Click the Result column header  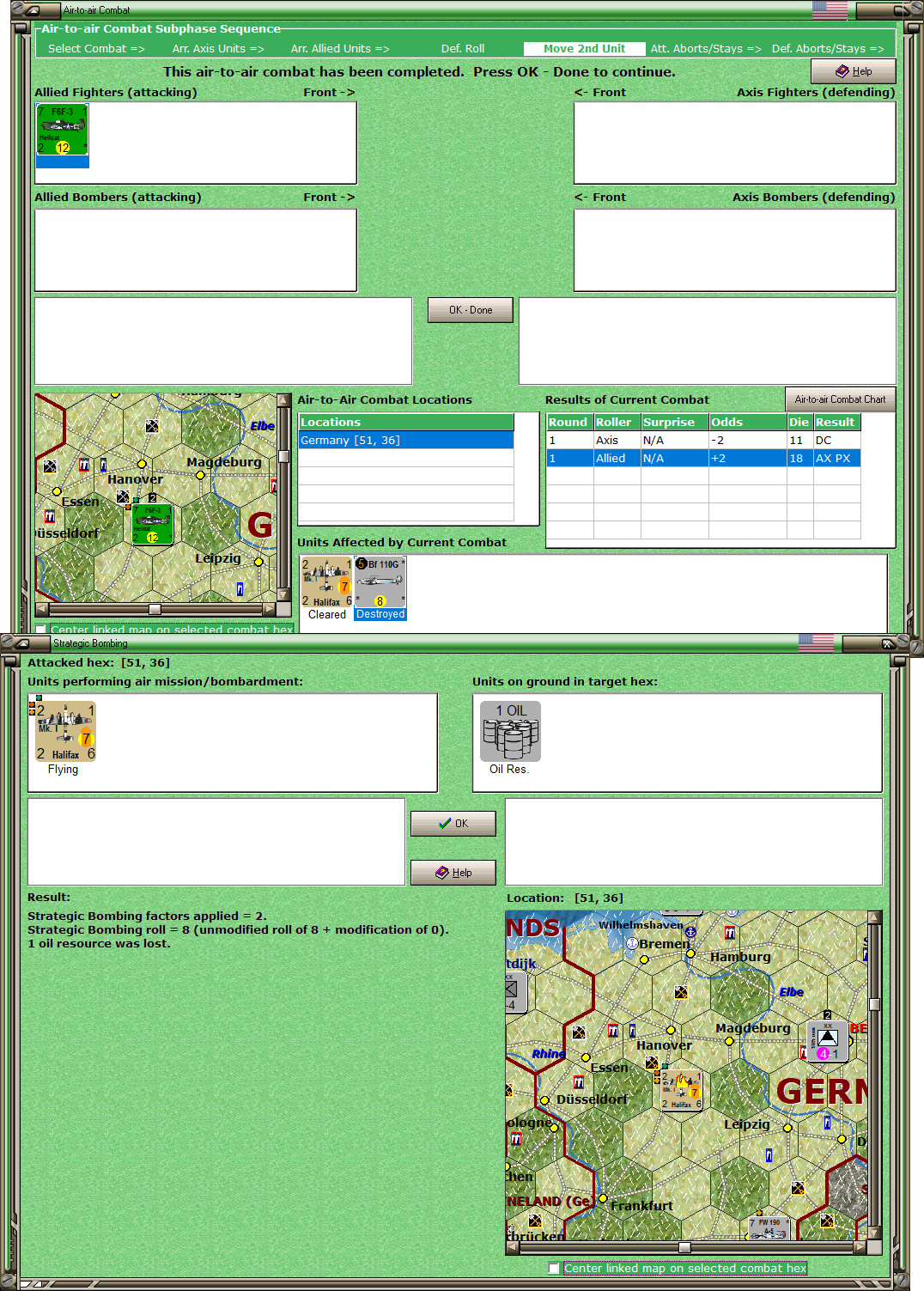point(836,423)
